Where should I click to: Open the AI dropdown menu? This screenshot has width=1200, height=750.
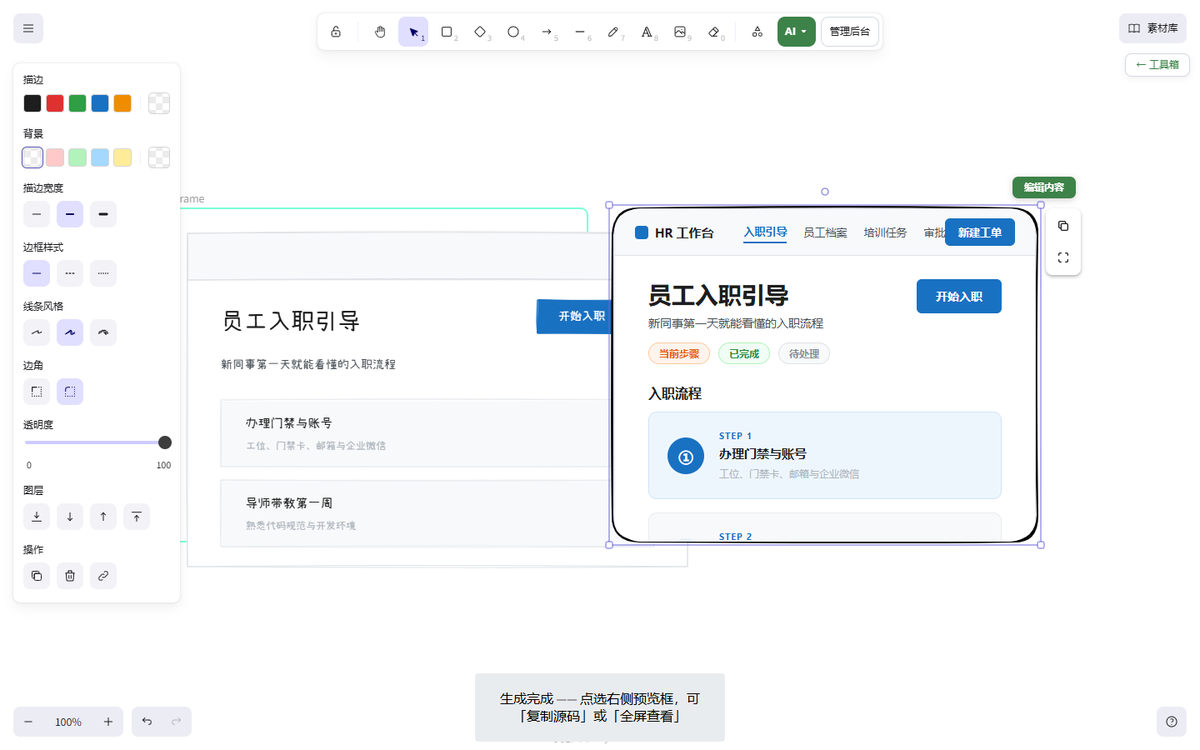click(x=796, y=32)
